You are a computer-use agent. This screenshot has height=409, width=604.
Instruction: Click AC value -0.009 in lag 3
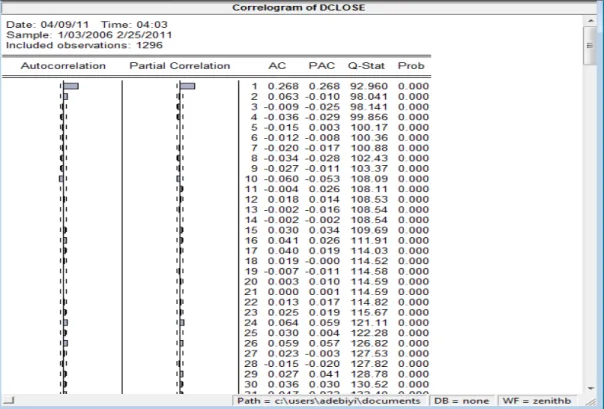pos(281,107)
